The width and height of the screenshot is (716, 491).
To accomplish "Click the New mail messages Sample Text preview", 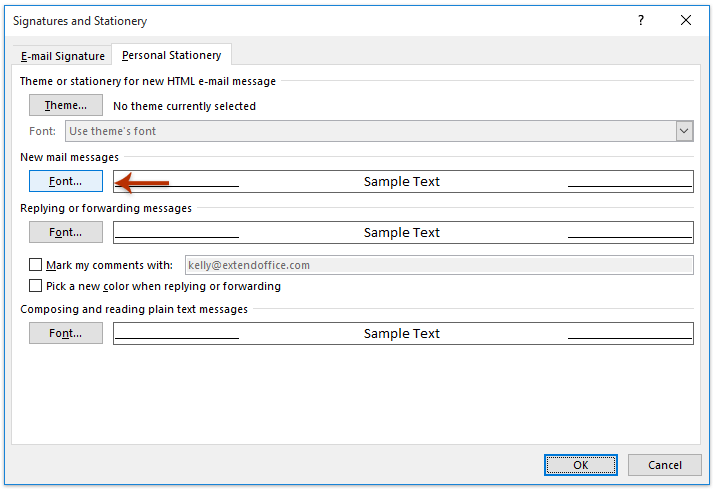I will [x=403, y=181].
